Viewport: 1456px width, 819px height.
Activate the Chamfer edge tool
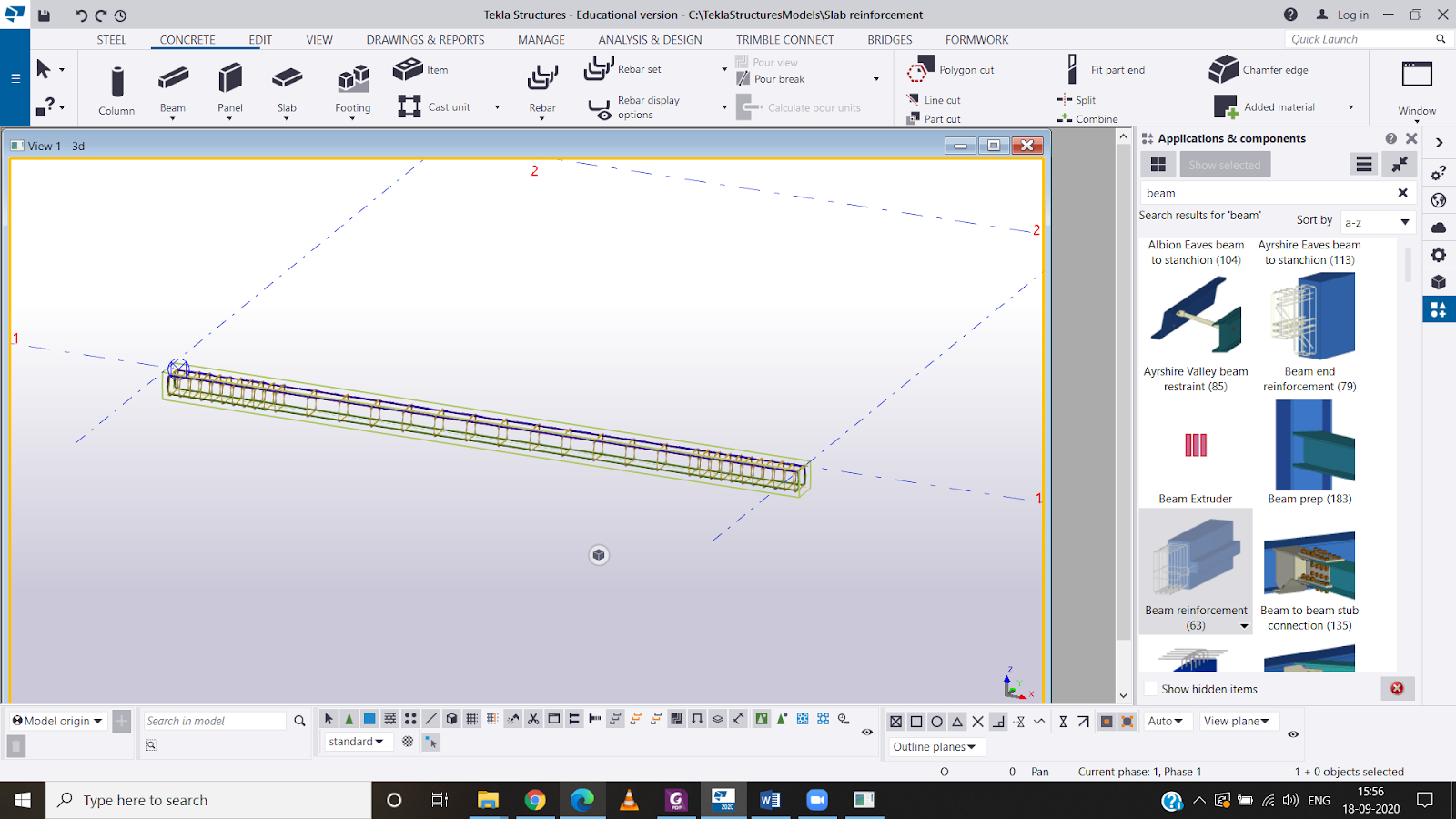(1223, 69)
